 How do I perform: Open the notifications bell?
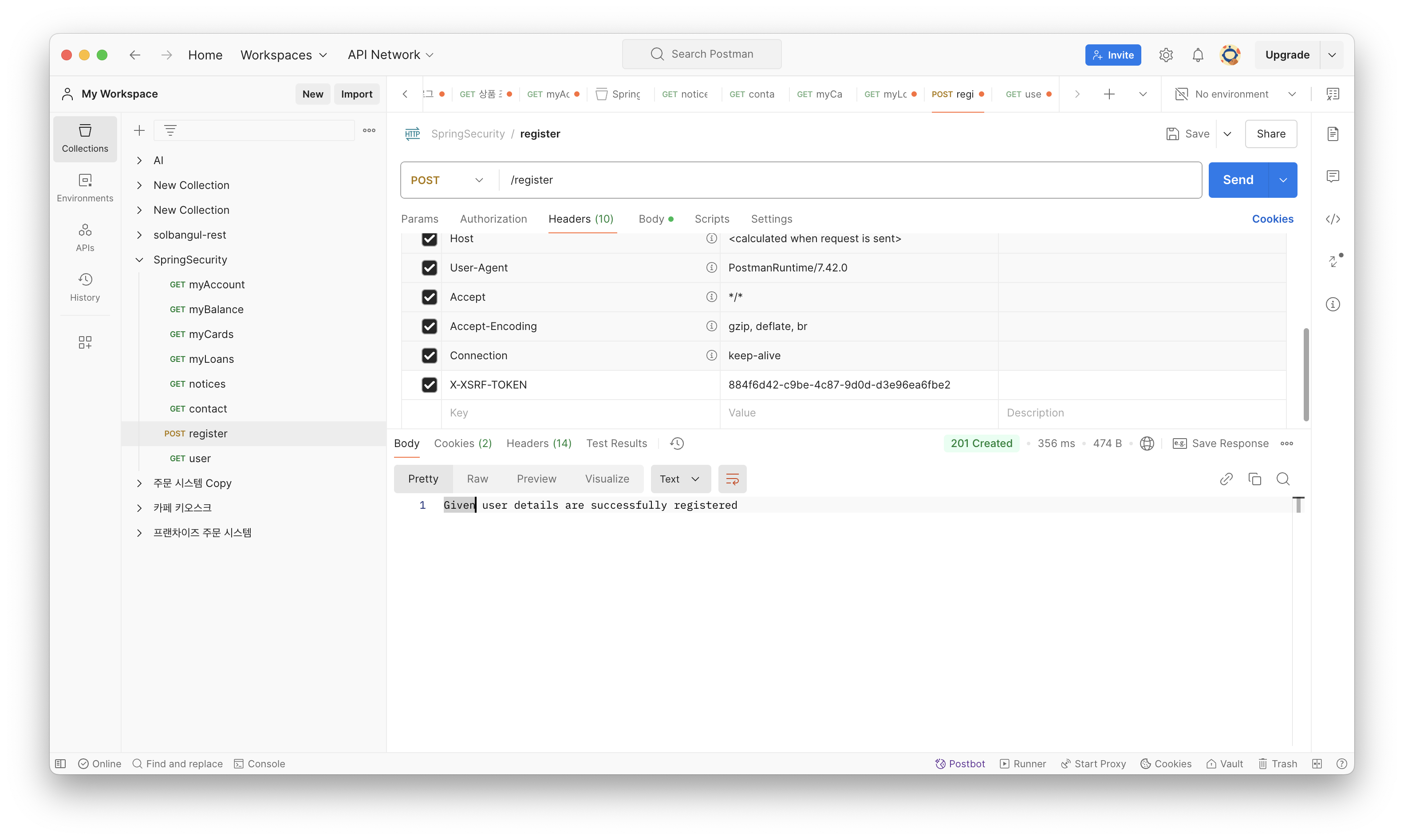point(1197,55)
